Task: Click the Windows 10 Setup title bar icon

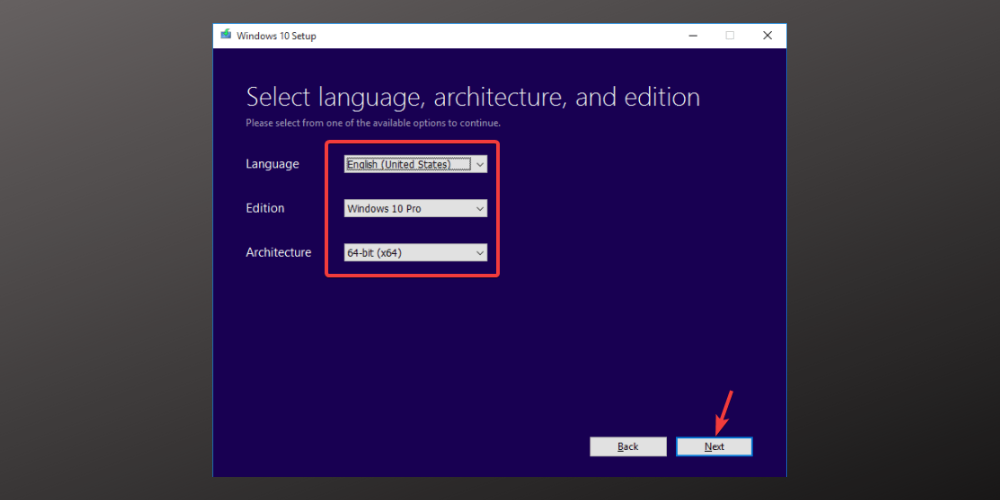Action: (226, 35)
